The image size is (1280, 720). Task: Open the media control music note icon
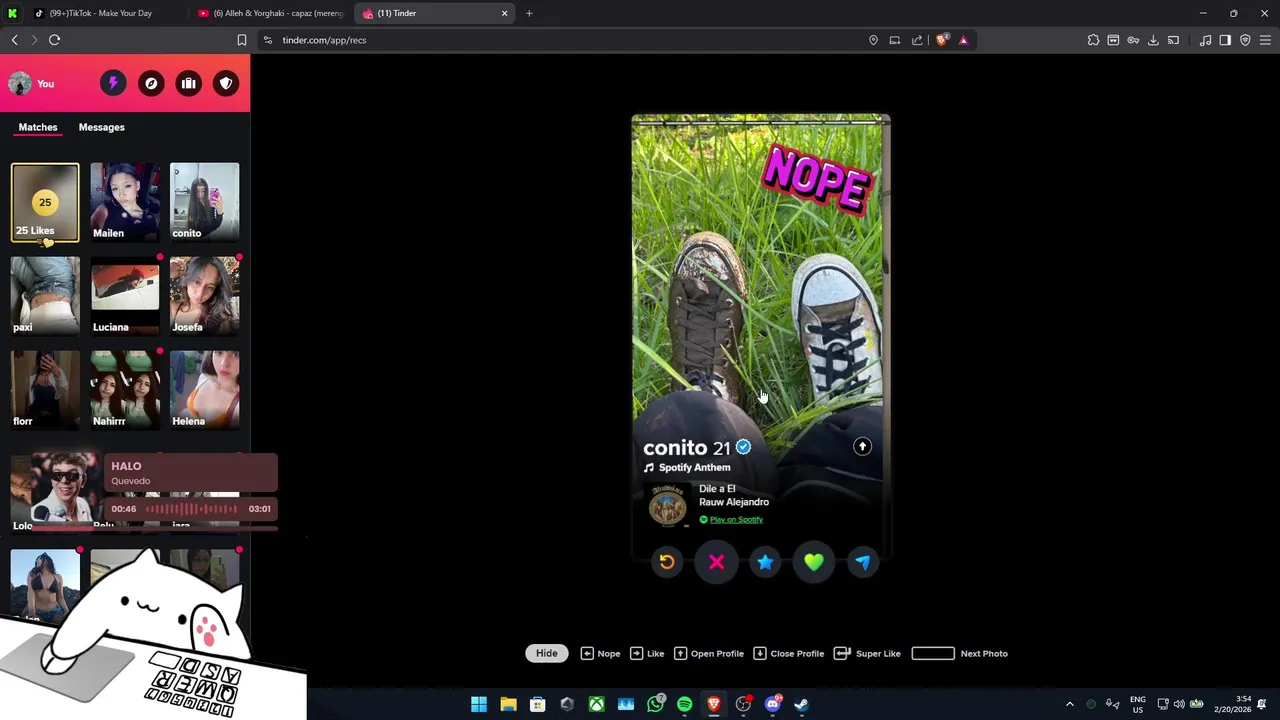tap(1205, 40)
